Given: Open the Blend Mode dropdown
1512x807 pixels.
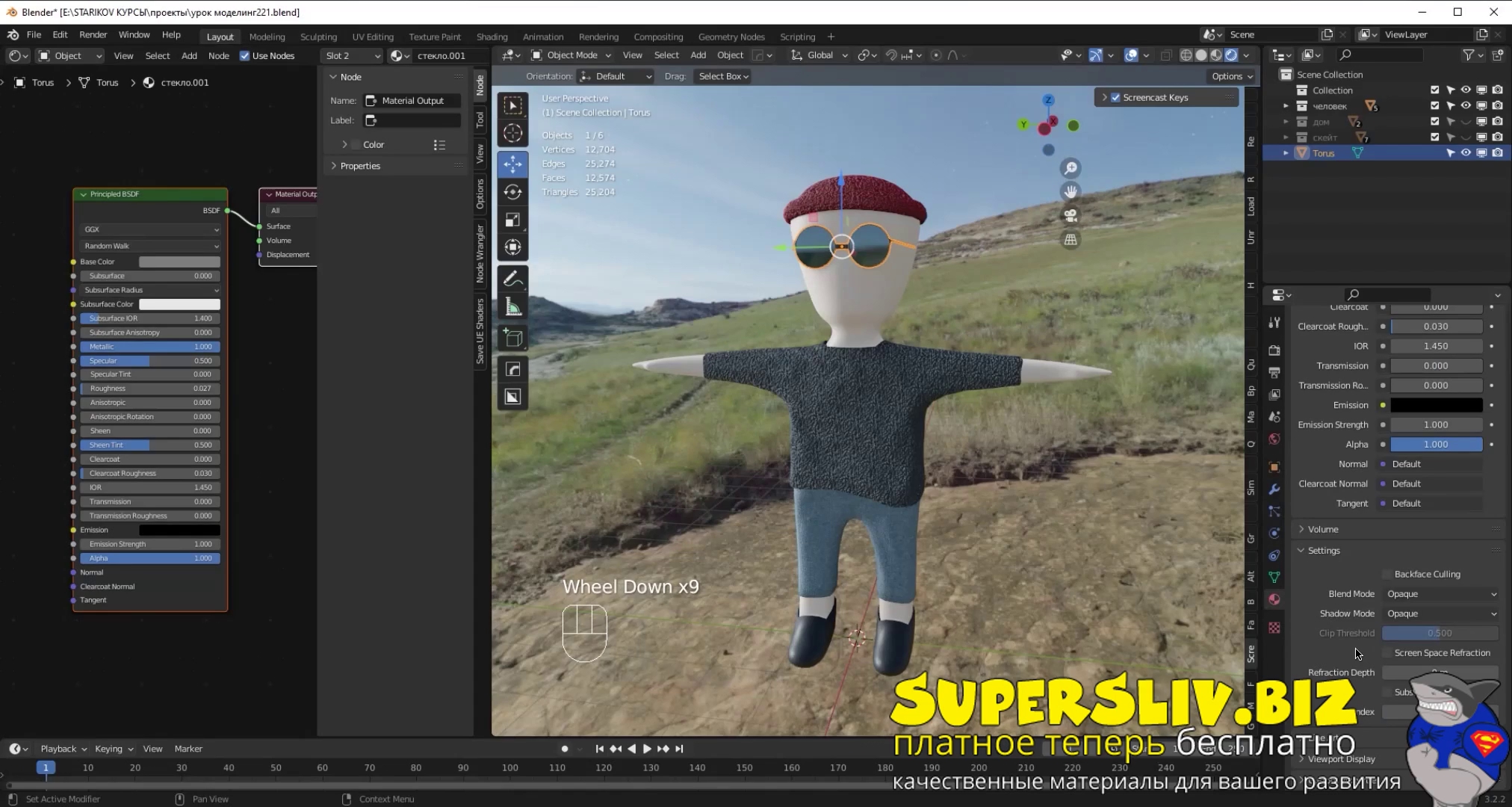Looking at the screenshot, I should [1441, 594].
